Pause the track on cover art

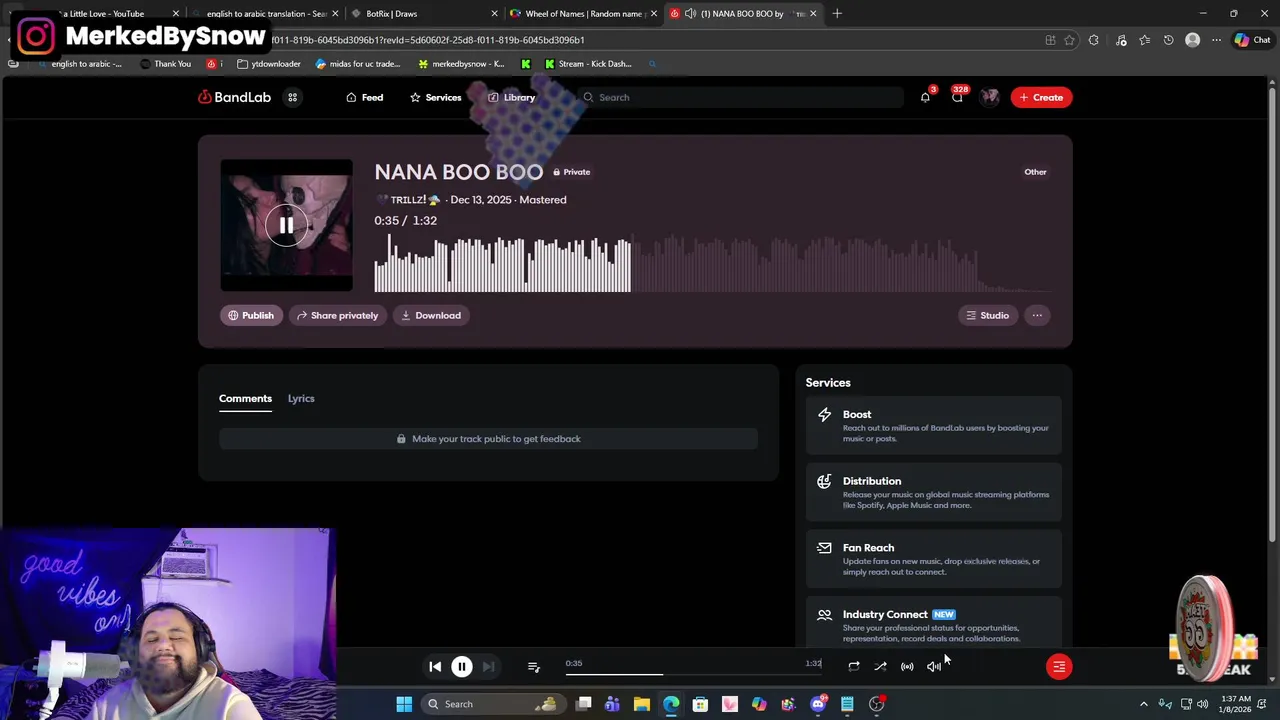click(x=286, y=225)
